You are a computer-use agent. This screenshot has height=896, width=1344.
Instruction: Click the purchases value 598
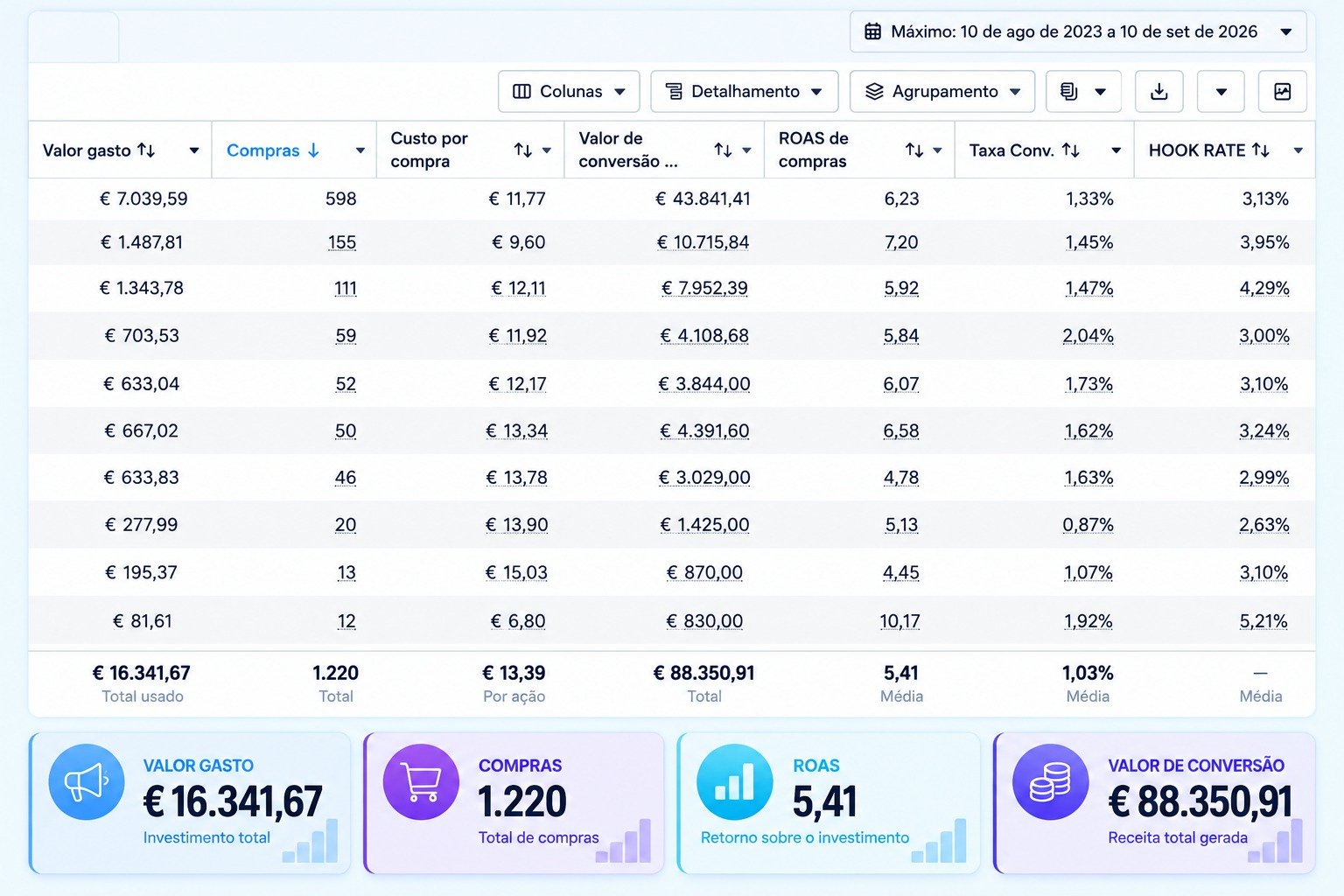[341, 199]
